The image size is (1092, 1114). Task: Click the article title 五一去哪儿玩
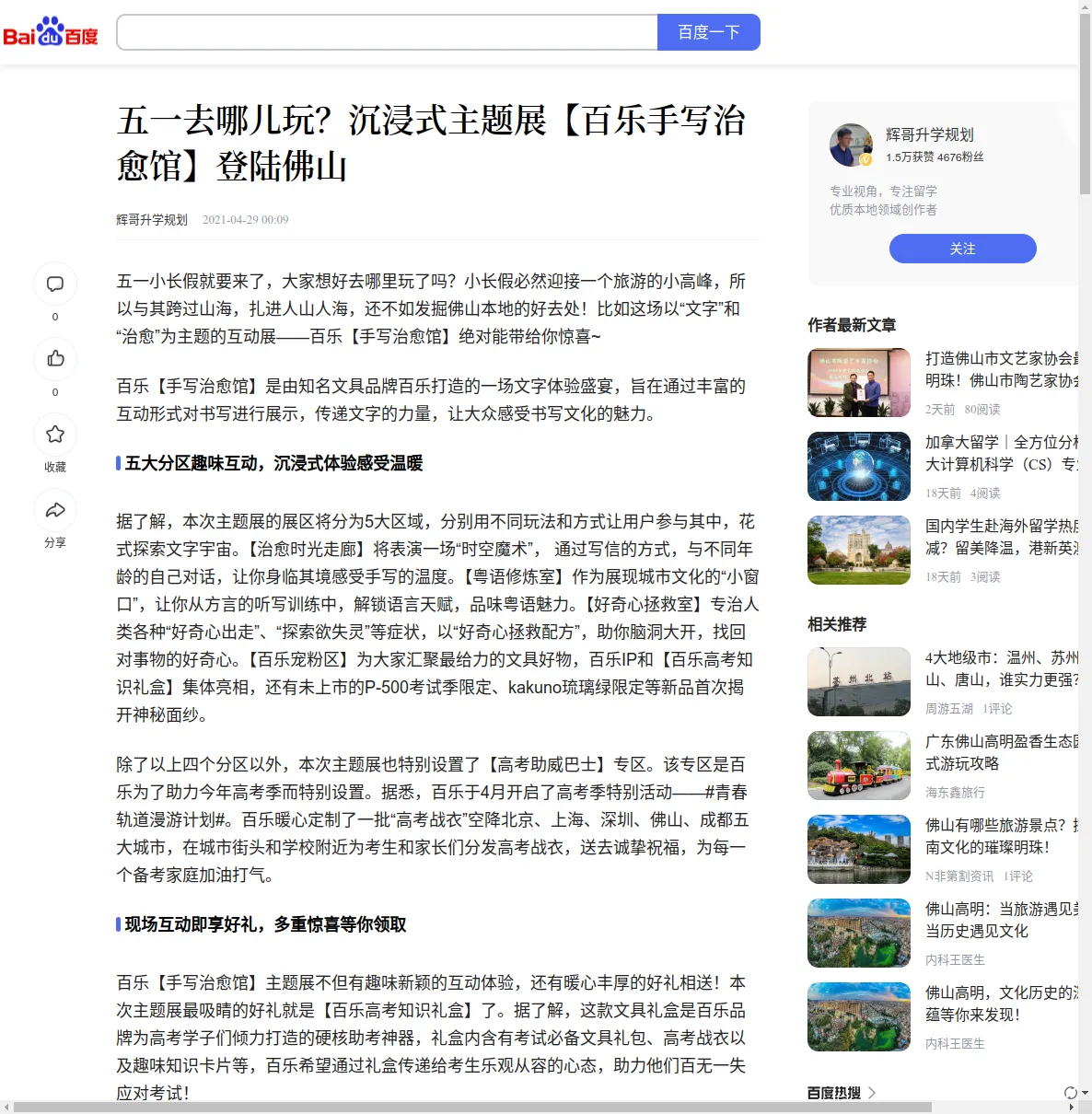[x=431, y=144]
